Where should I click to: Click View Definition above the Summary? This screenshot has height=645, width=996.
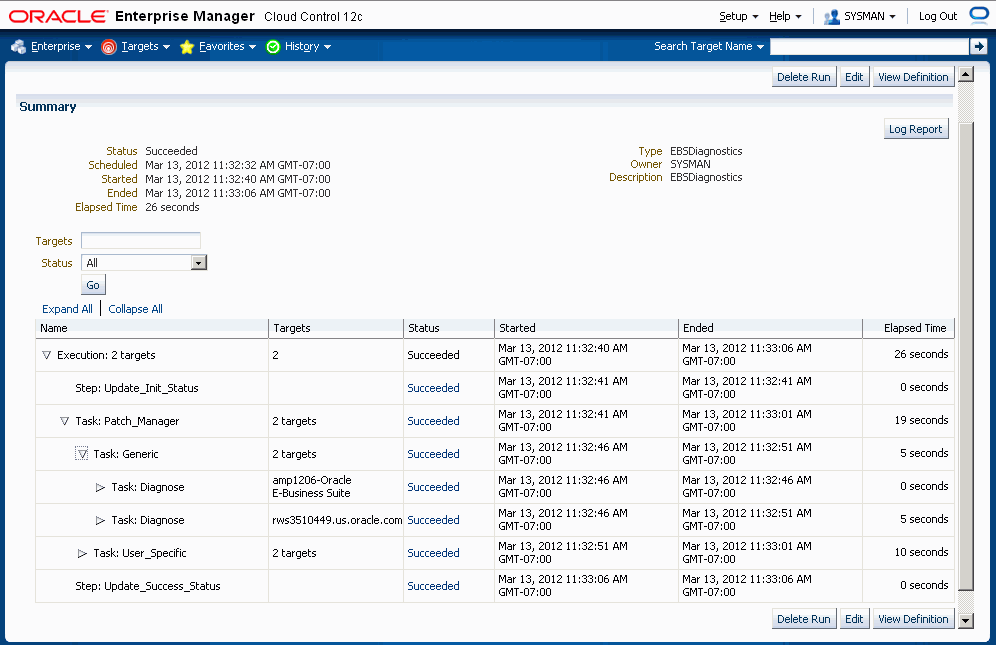(913, 77)
